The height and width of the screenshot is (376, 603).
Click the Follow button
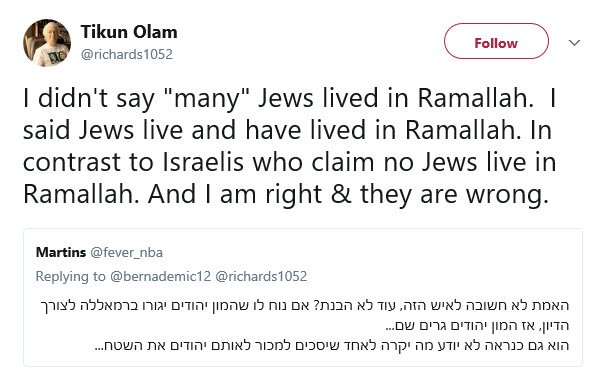click(x=496, y=41)
